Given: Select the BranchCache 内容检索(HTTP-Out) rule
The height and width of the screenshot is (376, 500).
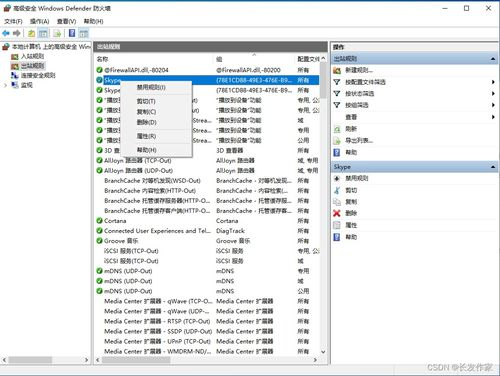Looking at the screenshot, I should [x=150, y=191].
